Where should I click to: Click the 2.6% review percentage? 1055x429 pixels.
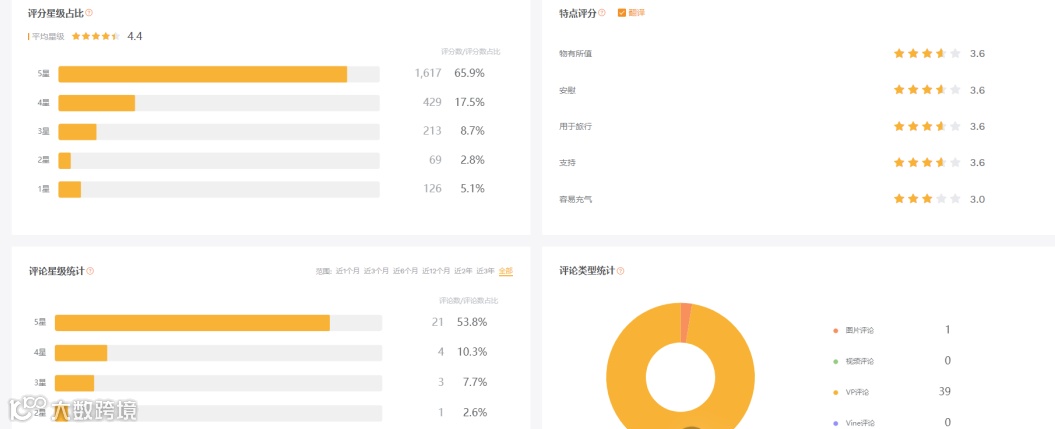[474, 413]
